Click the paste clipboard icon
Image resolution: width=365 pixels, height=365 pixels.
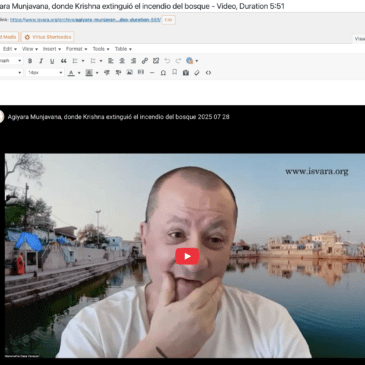coord(186,73)
